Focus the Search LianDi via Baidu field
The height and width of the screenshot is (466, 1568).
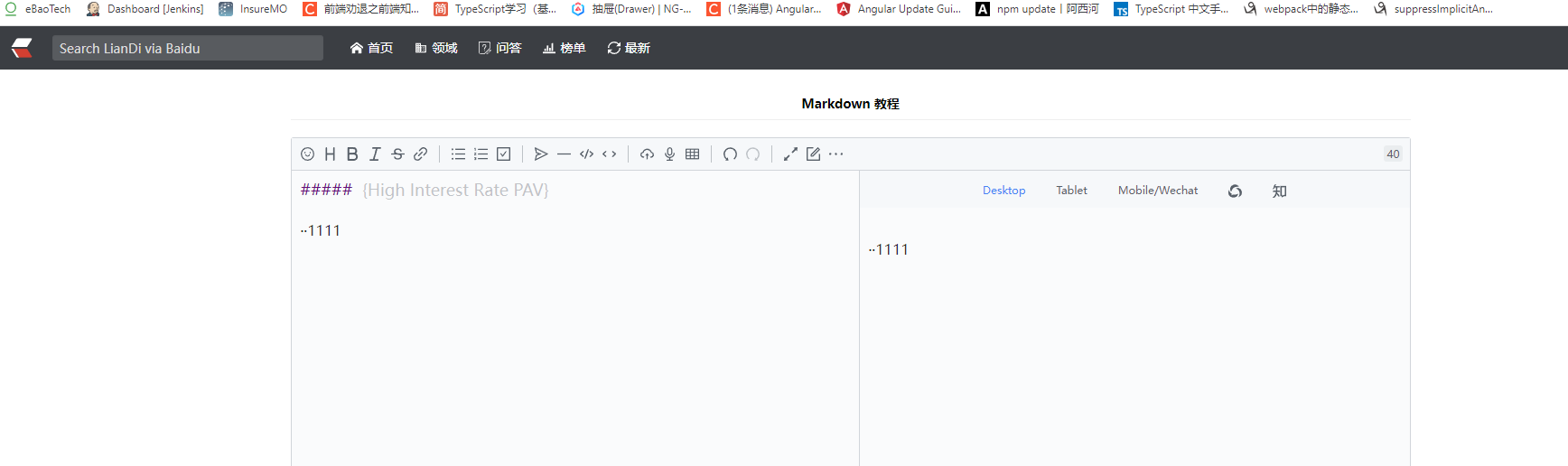coord(188,48)
